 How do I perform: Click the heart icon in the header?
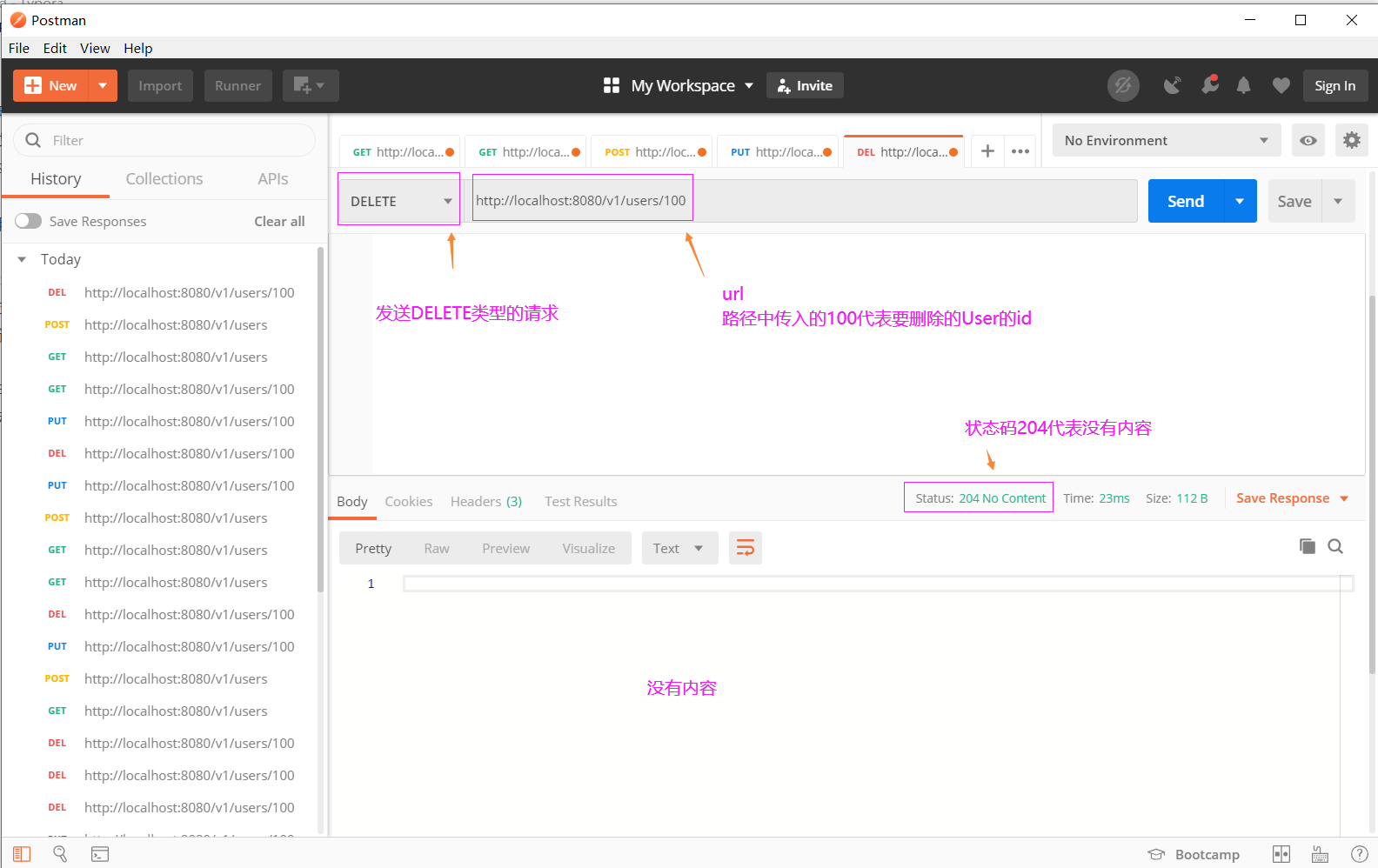click(1281, 85)
